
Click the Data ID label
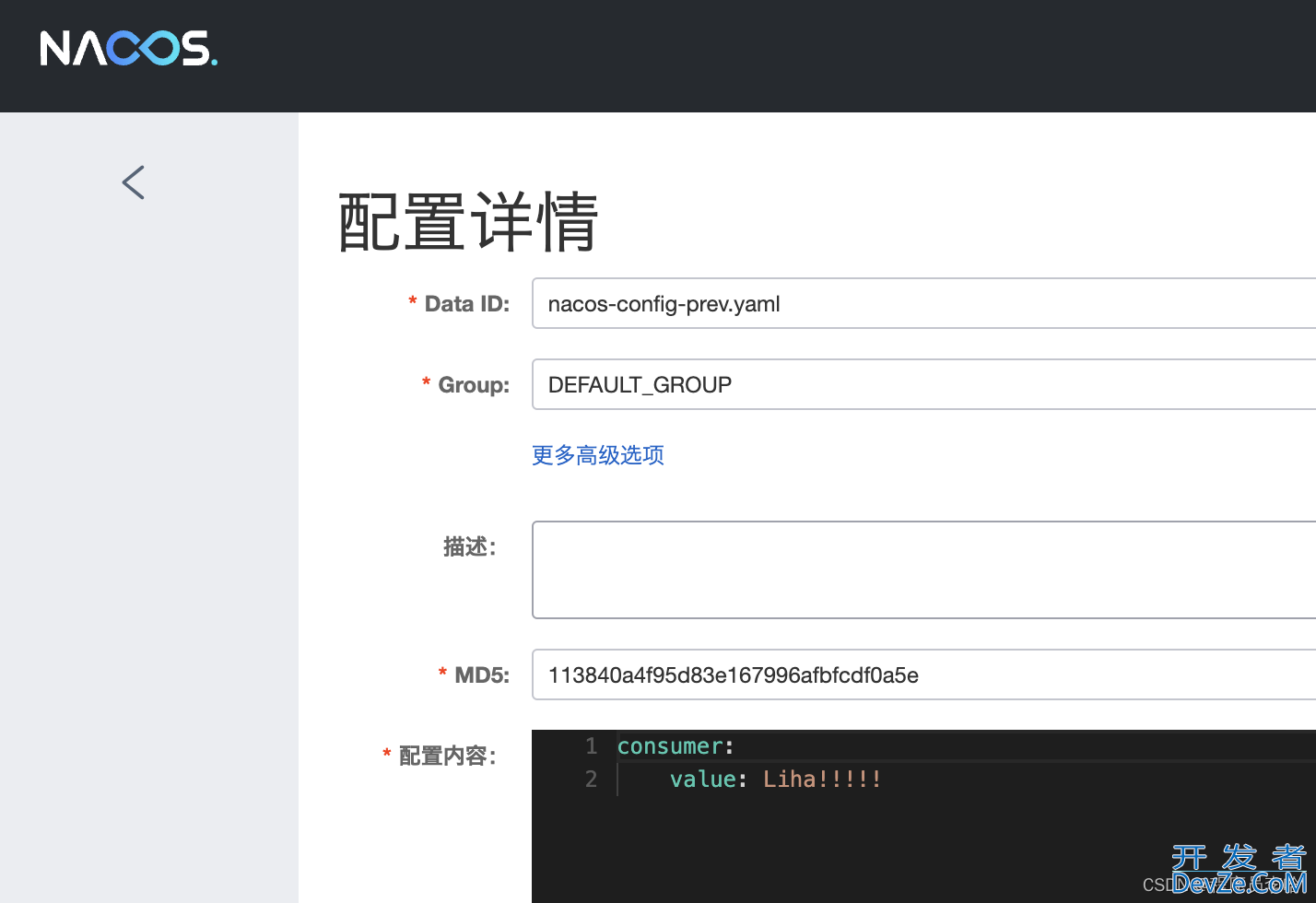tap(466, 304)
